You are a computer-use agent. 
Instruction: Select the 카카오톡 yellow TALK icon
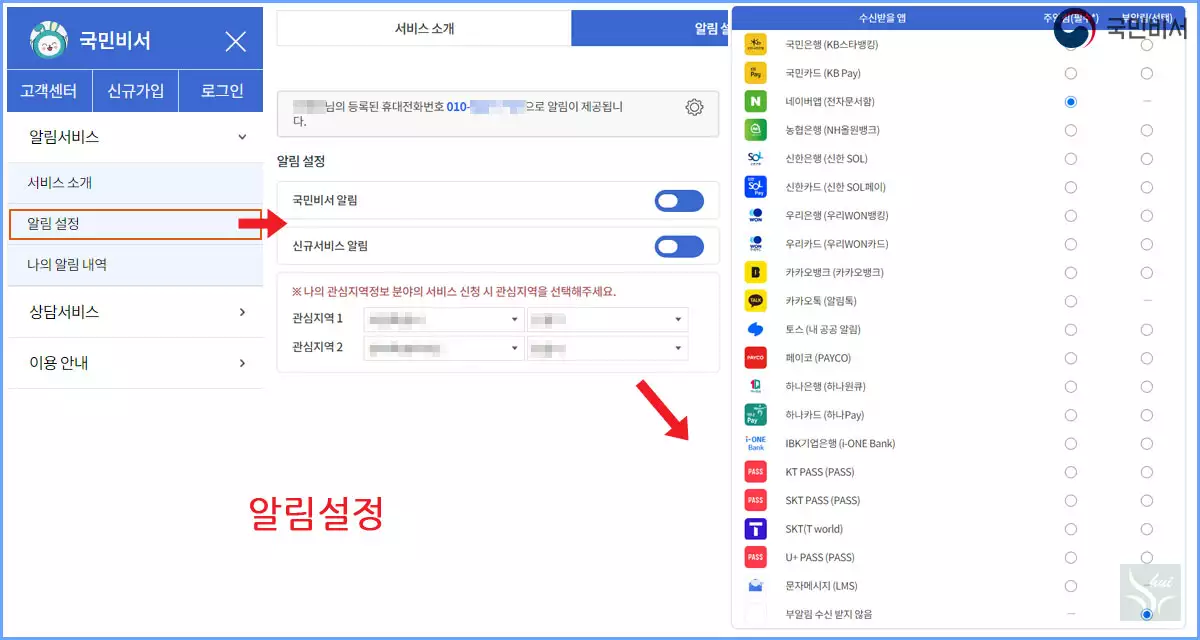pos(755,300)
